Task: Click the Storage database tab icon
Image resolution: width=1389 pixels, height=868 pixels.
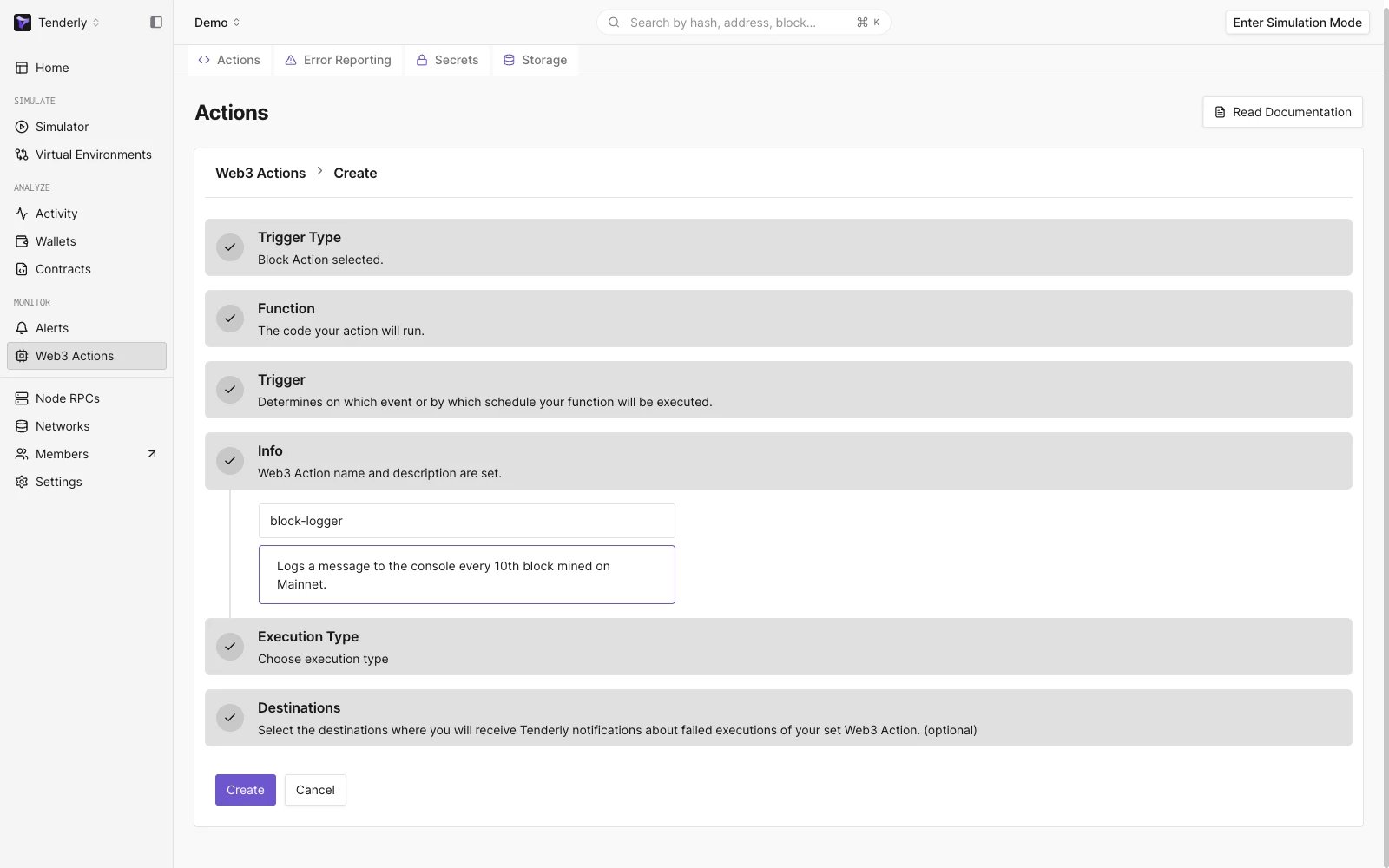Action: tap(510, 60)
